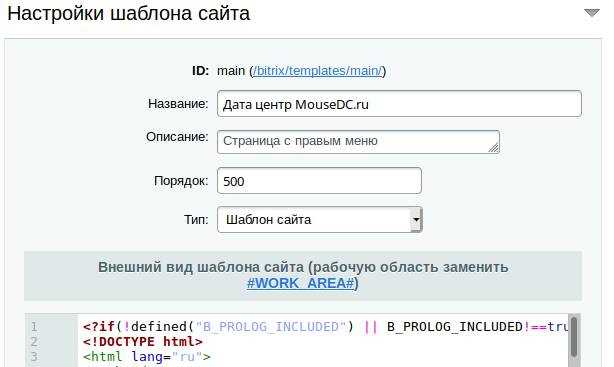
Task: Select line number 2 in gutter
Action: click(x=34, y=342)
